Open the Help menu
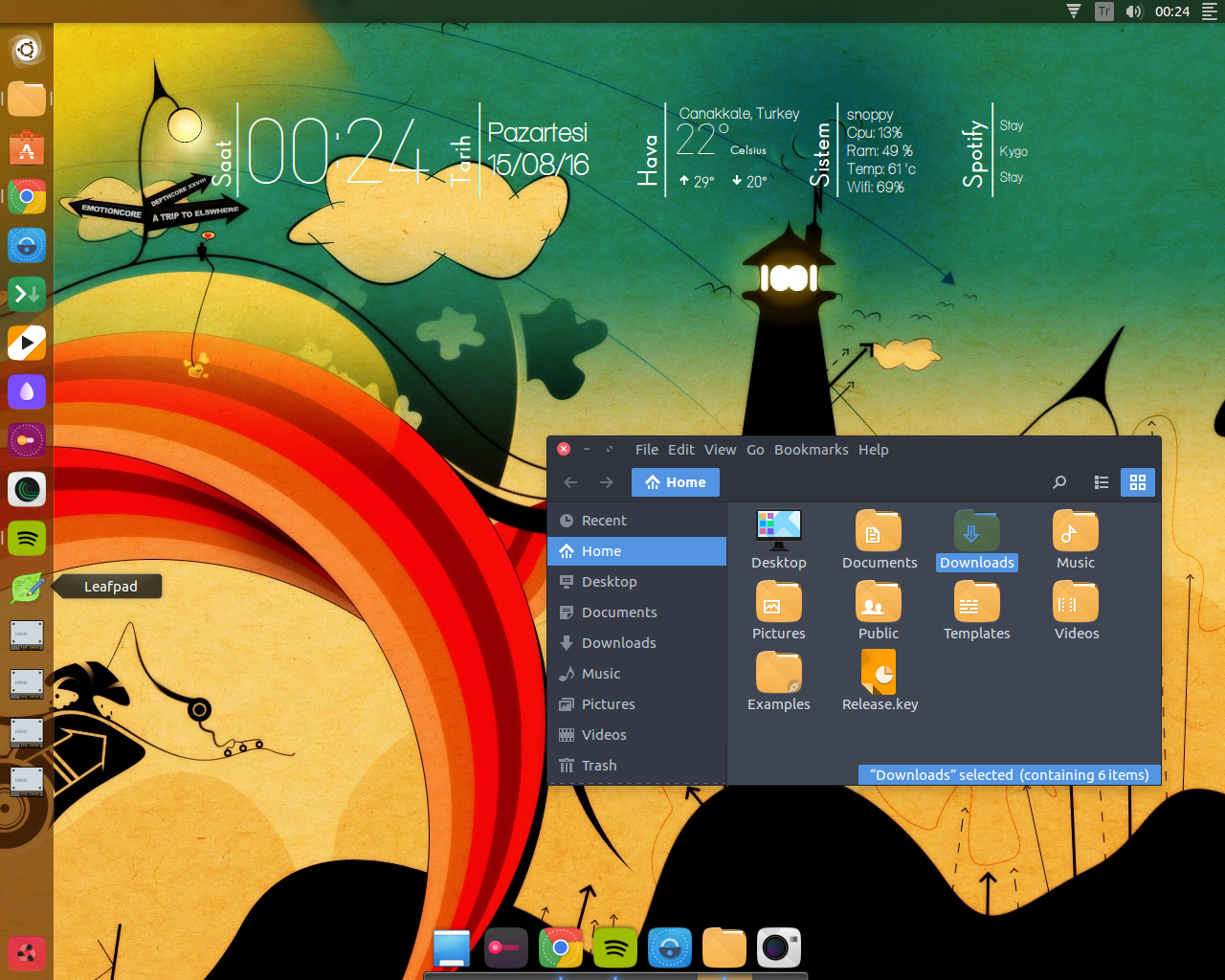Viewport: 1225px width, 980px height. (x=874, y=450)
